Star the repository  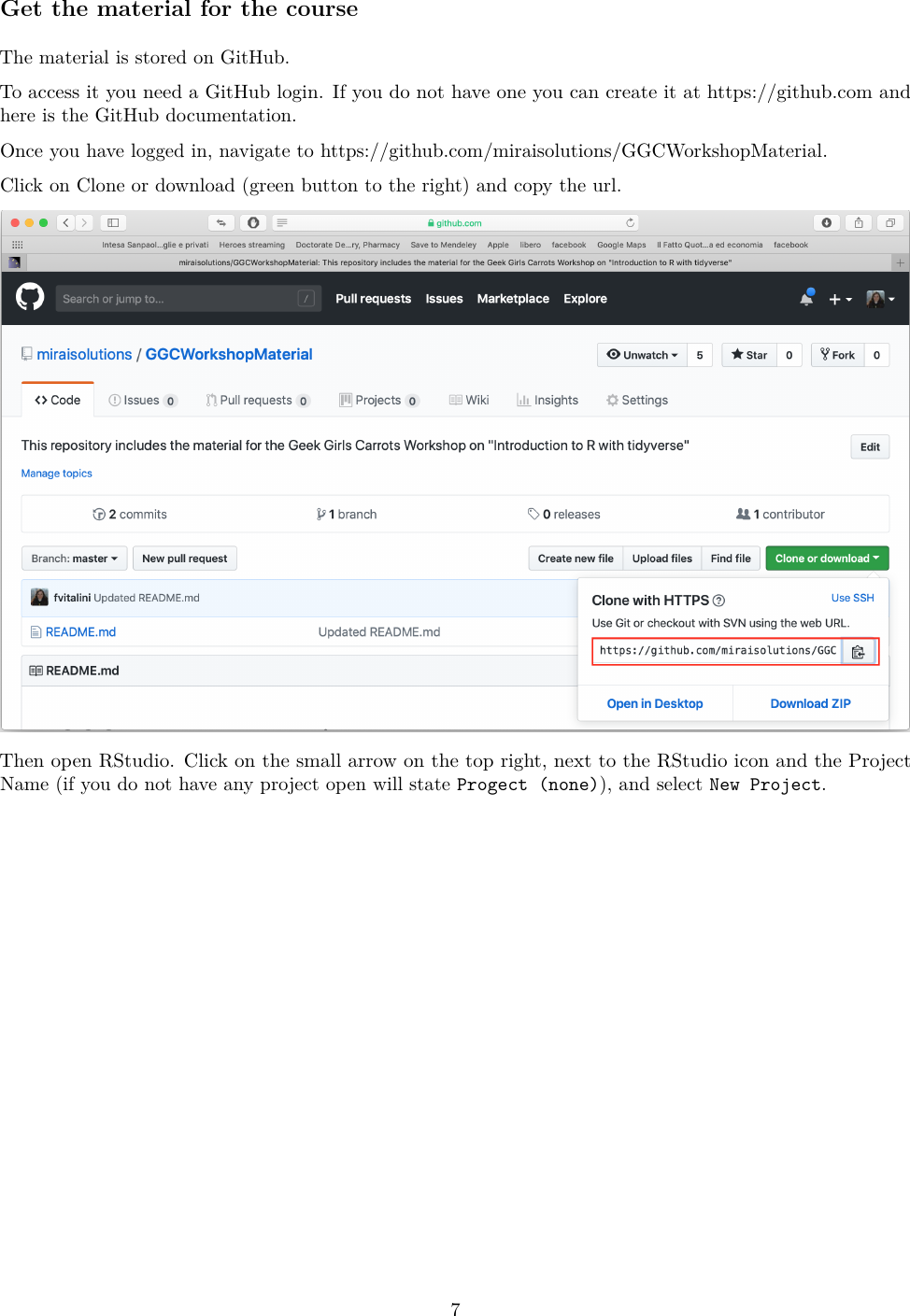point(749,355)
